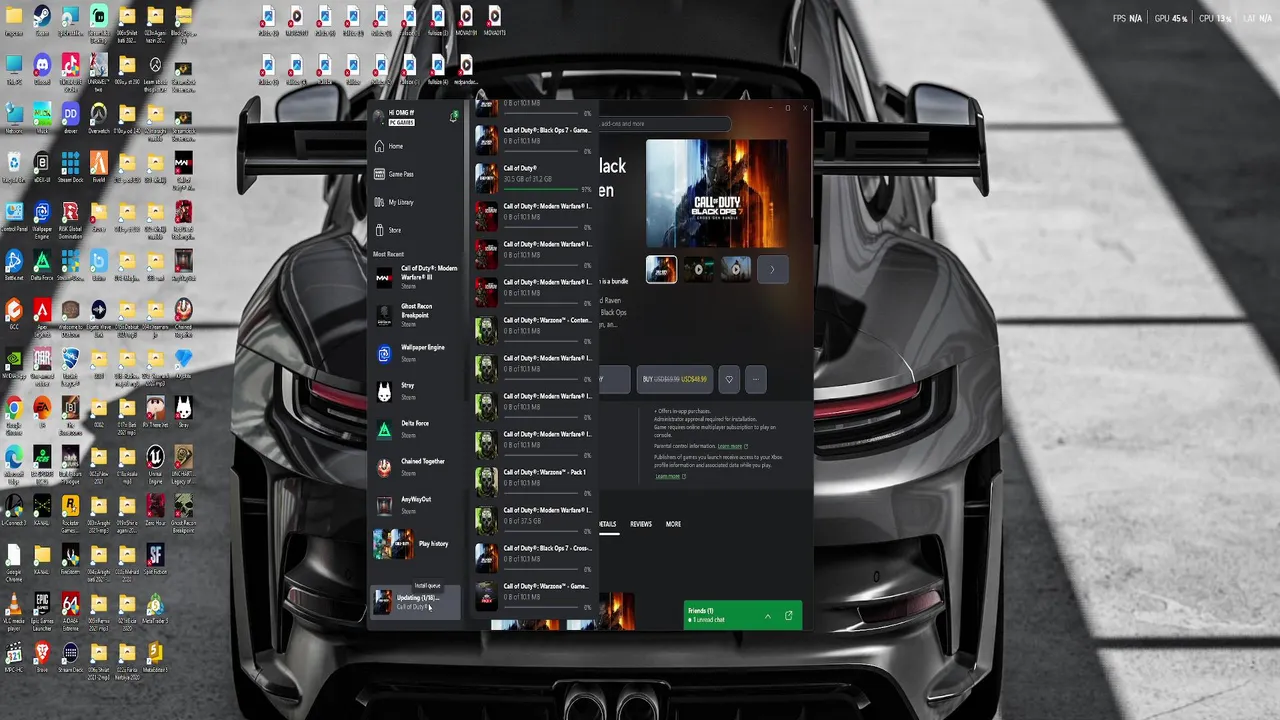This screenshot has height=720, width=1280.
Task: Open the Updating (1/18) install queue
Action: tap(416, 602)
